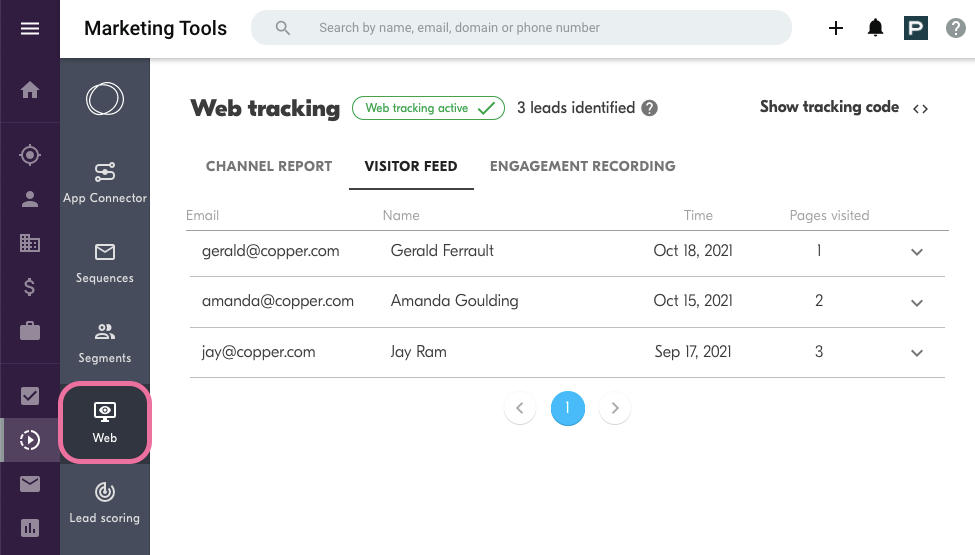The height and width of the screenshot is (555, 975).
Task: Click the plus add-new icon
Action: [836, 28]
